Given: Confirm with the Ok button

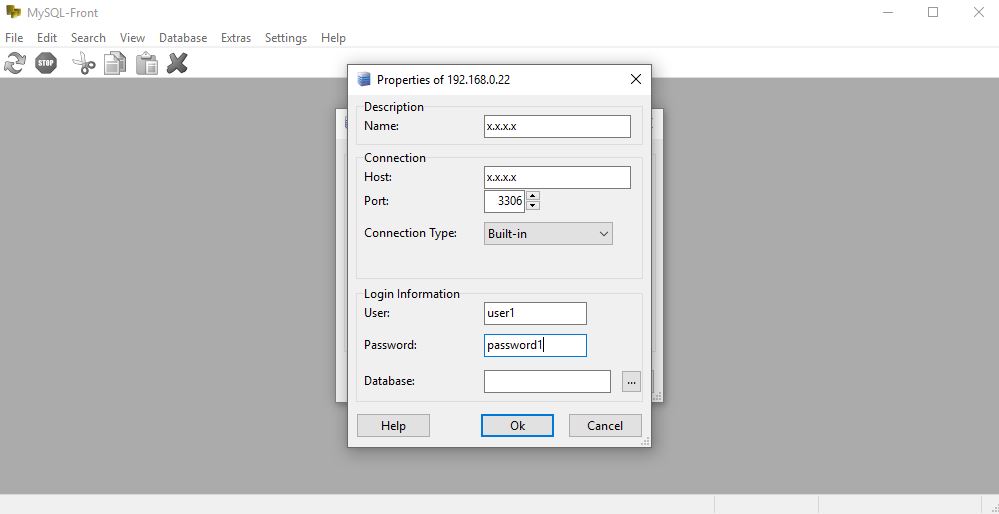Looking at the screenshot, I should click(x=517, y=425).
